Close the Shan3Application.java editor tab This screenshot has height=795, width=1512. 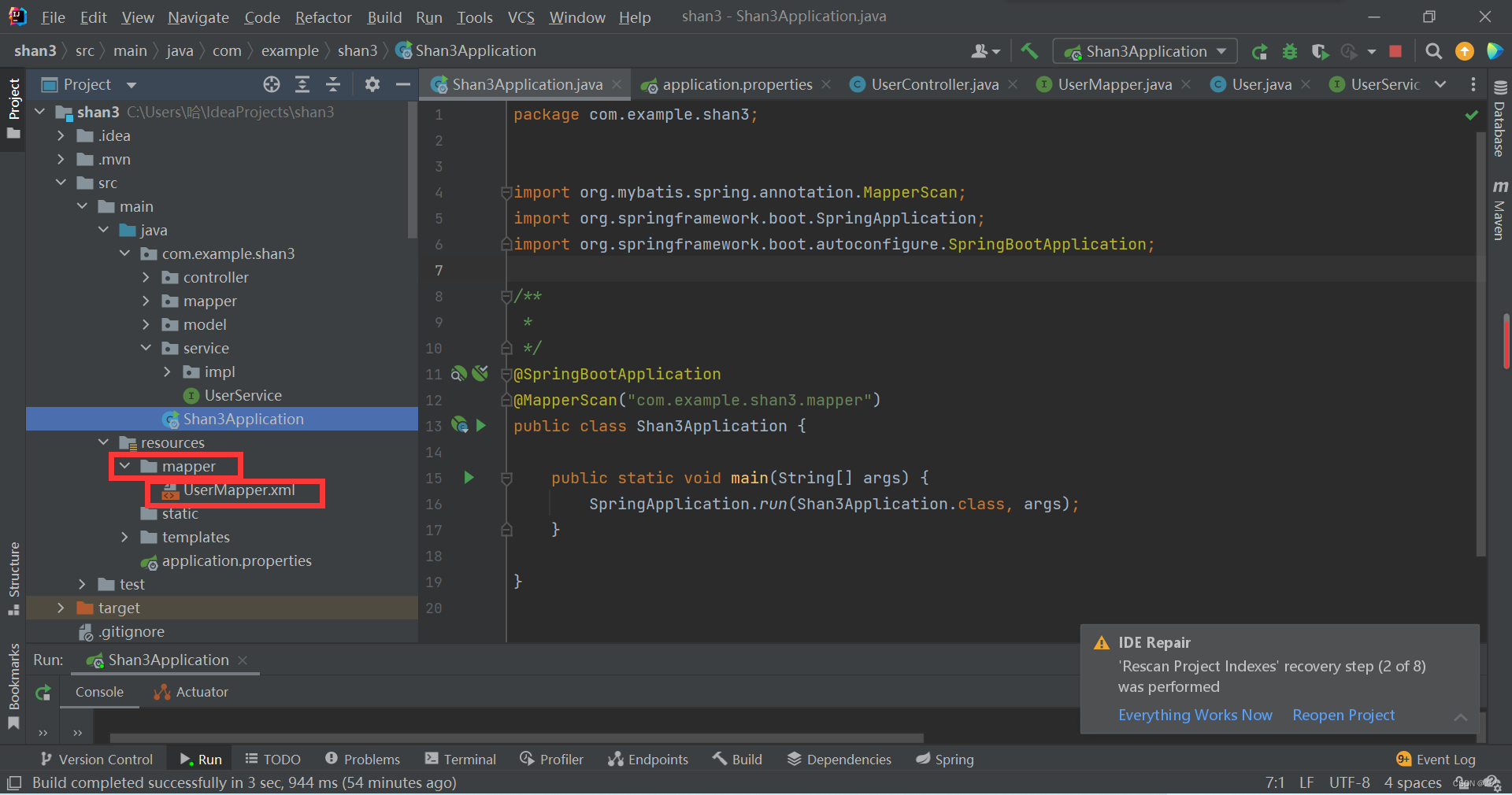(617, 84)
